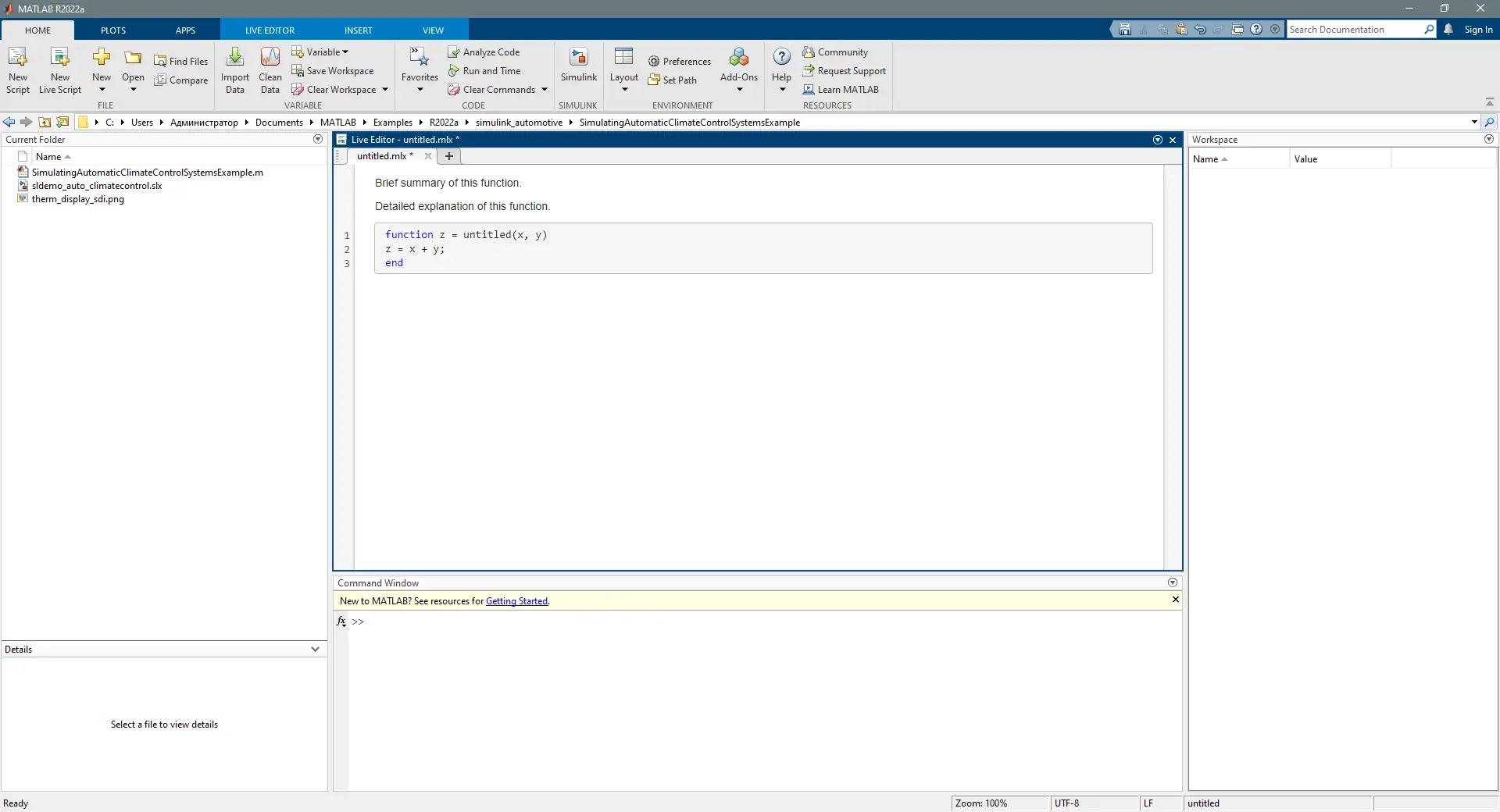1500x812 pixels.
Task: Open the Help menu
Action: pyautogui.click(x=781, y=70)
